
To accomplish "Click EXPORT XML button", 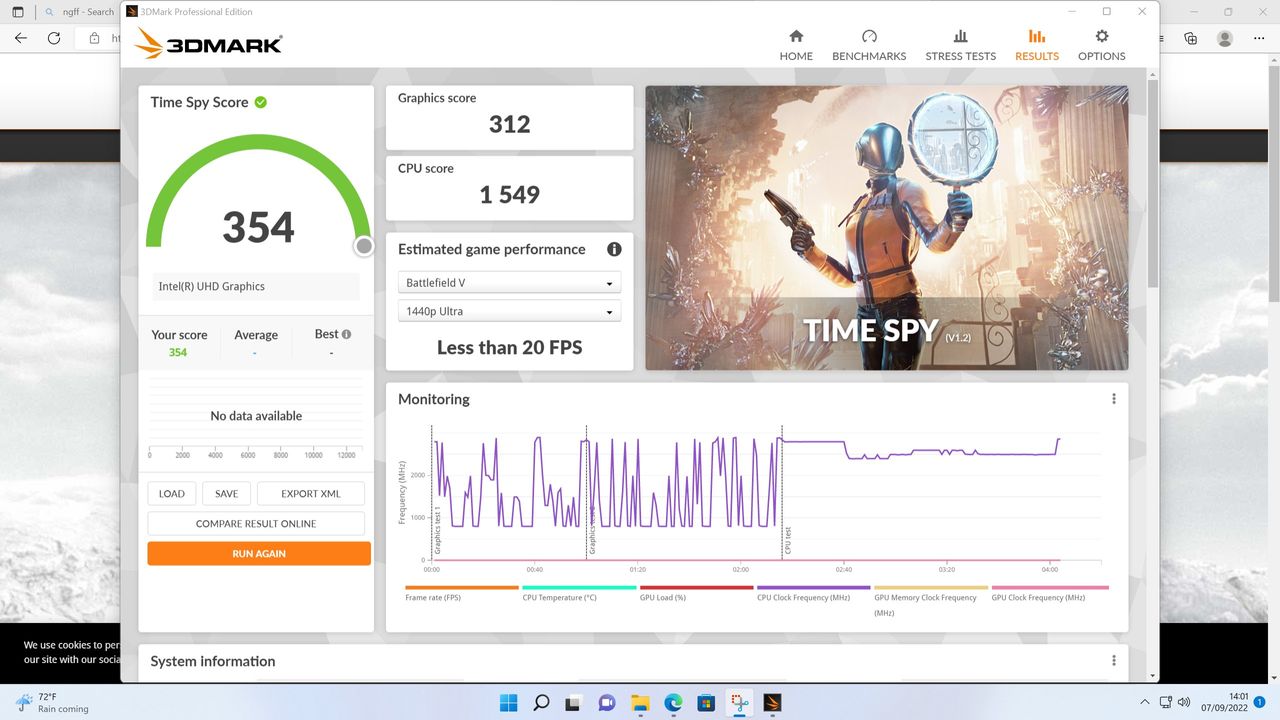I will (x=311, y=493).
